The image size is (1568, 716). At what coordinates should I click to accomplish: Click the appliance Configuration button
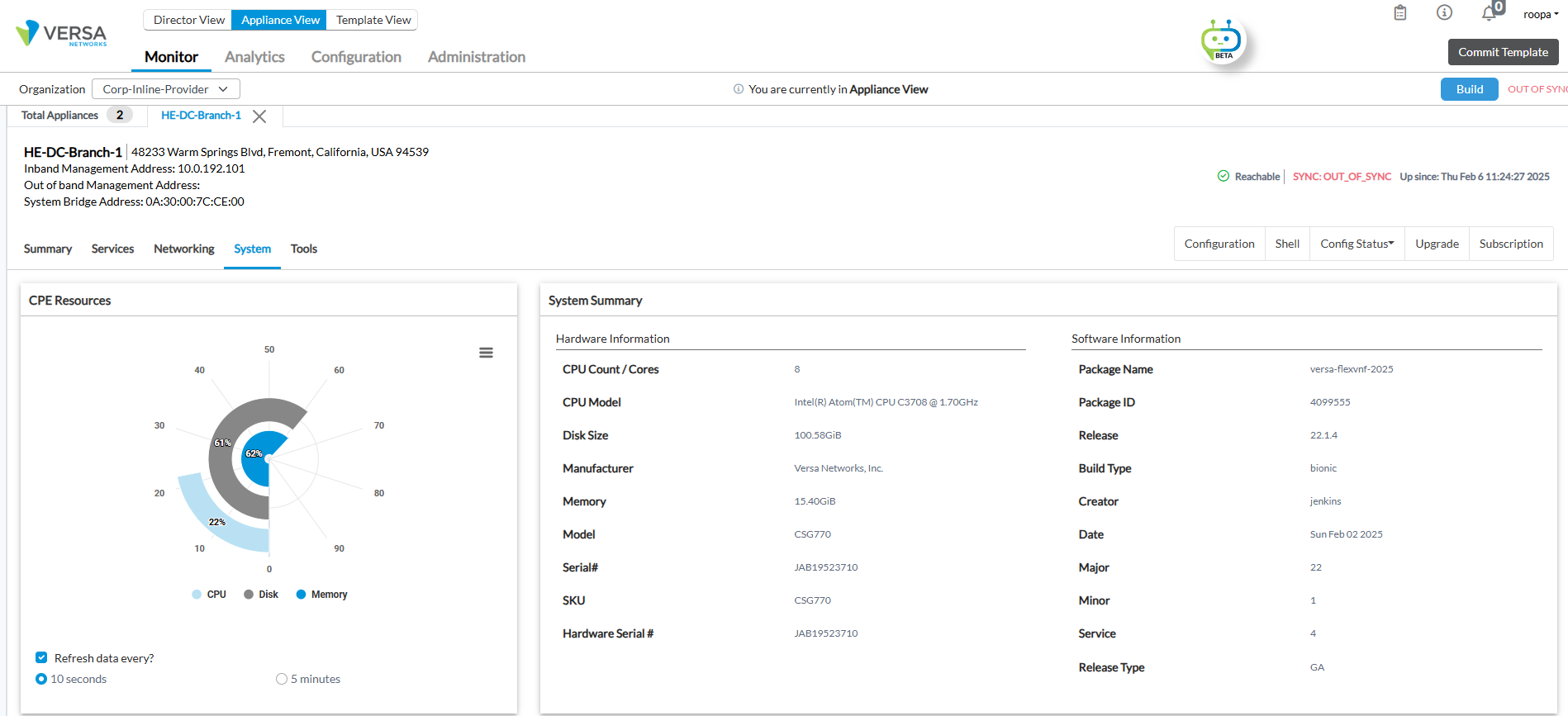[1219, 244]
